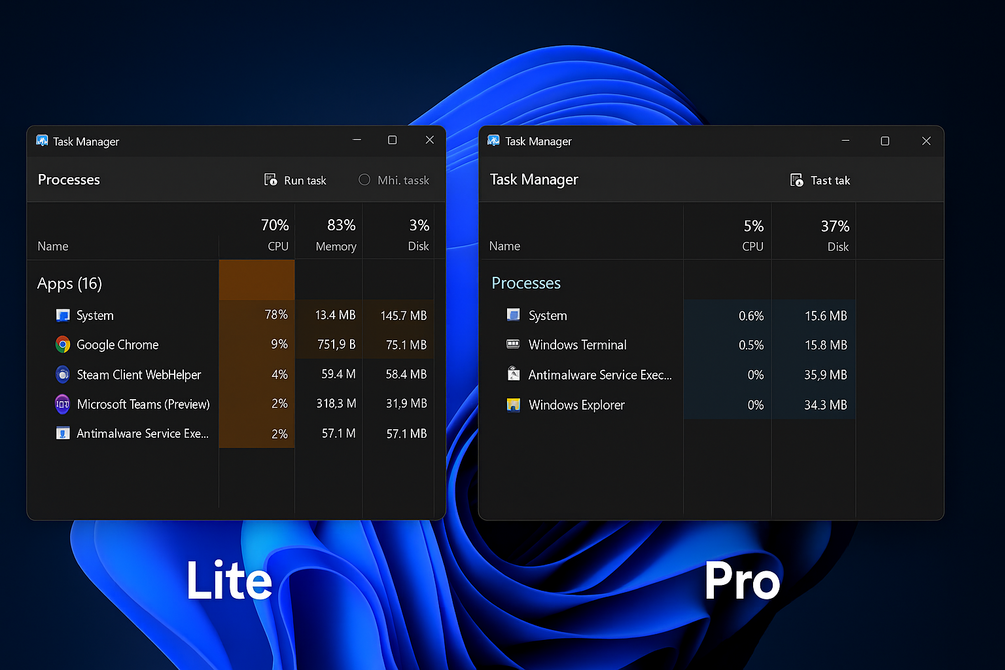
Task: Click the Steam Client WebHelper icon
Action: pos(63,374)
